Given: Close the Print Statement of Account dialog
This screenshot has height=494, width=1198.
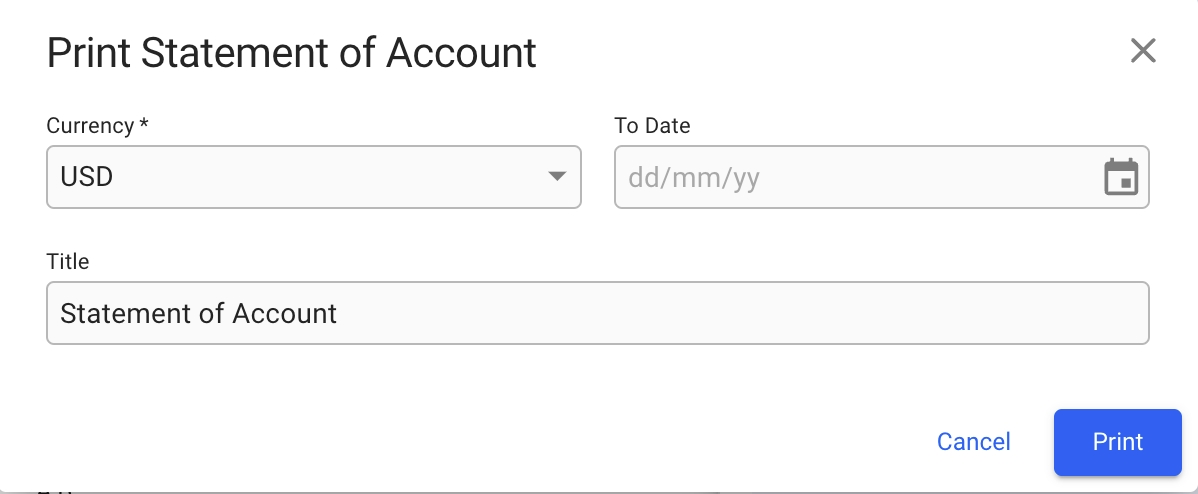Looking at the screenshot, I should [x=1142, y=51].
